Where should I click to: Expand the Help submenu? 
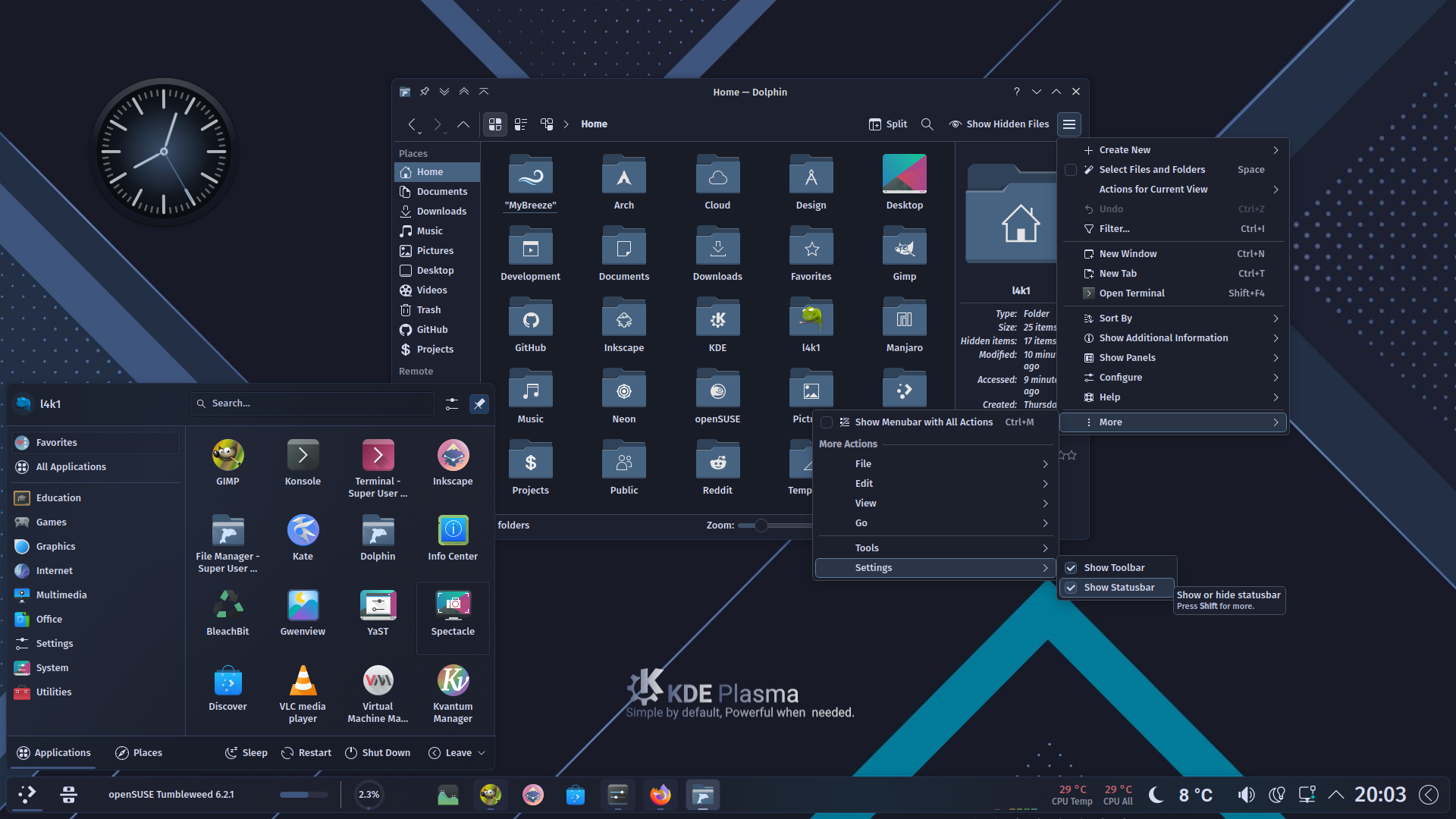[x=1172, y=397]
